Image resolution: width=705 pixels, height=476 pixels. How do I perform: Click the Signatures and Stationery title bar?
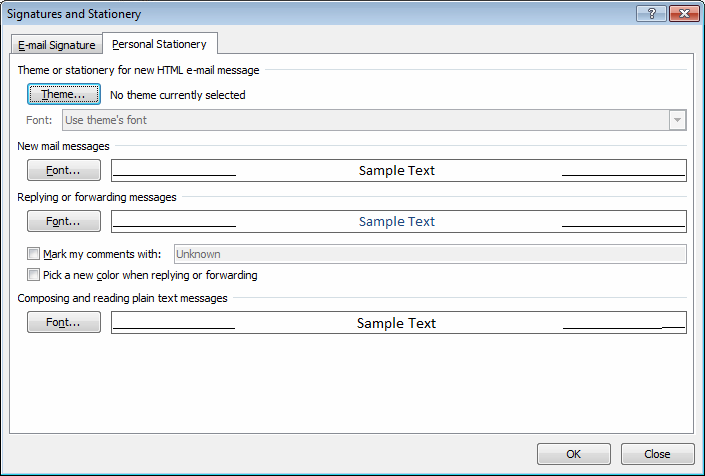315,14
